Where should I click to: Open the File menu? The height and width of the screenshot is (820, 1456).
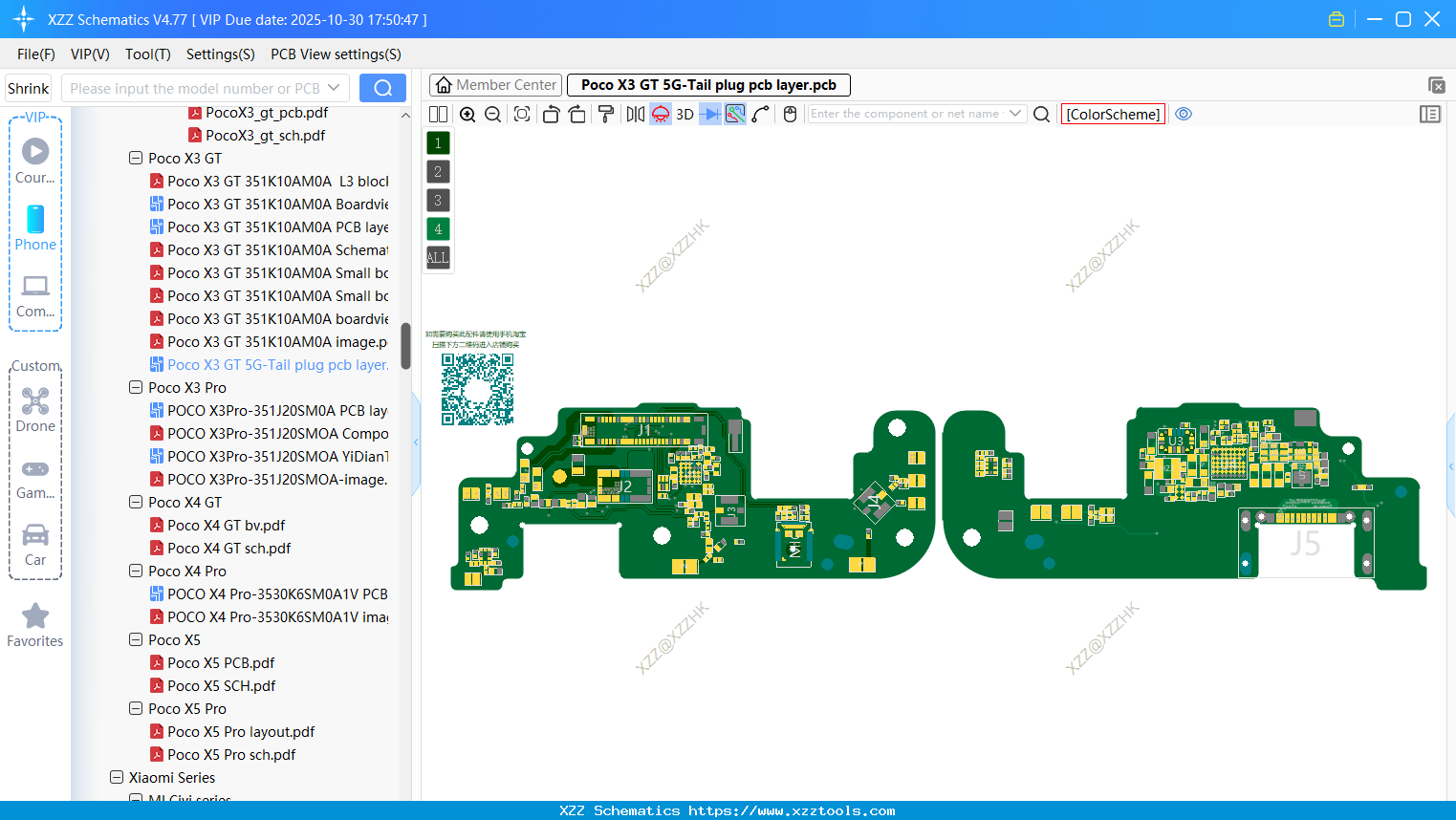click(35, 54)
